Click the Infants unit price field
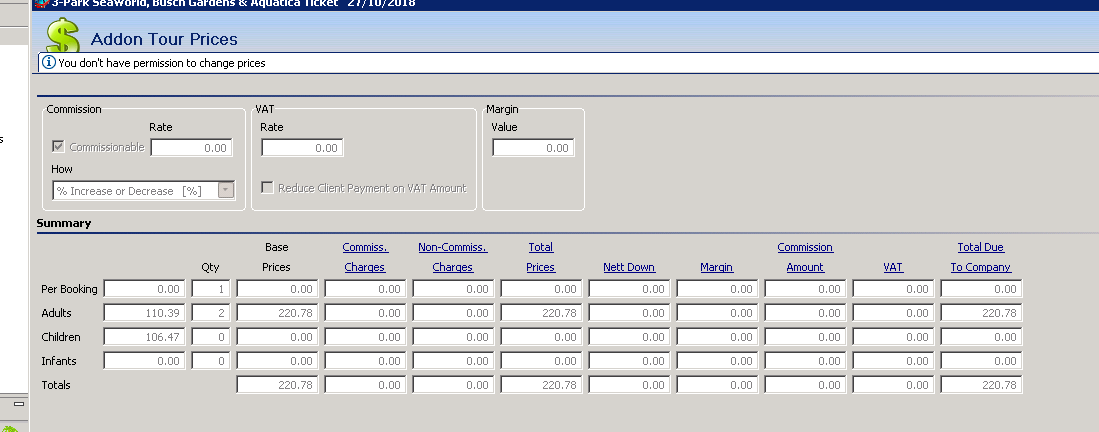Image resolution: width=1099 pixels, height=432 pixels. tap(144, 360)
